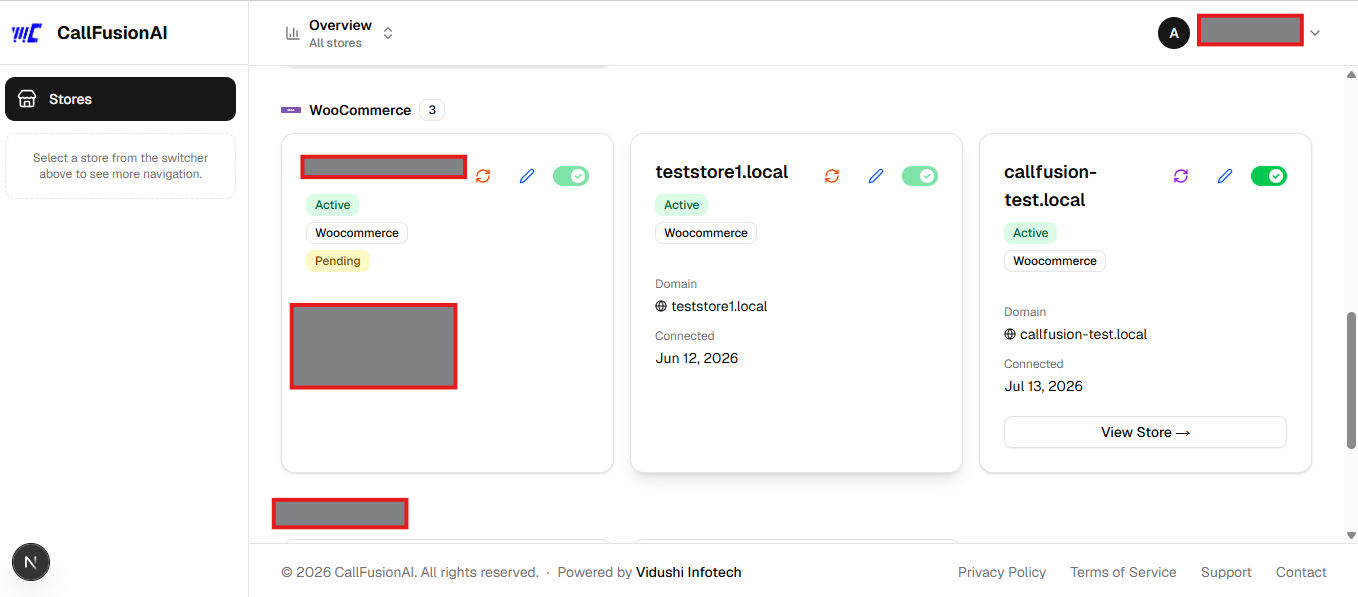The height and width of the screenshot is (597, 1358).
Task: Click the CallFusionAI brand name
Action: pyautogui.click(x=112, y=33)
